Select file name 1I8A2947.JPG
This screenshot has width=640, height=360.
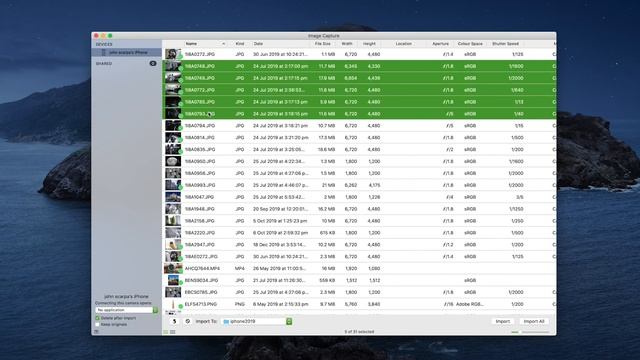click(200, 244)
